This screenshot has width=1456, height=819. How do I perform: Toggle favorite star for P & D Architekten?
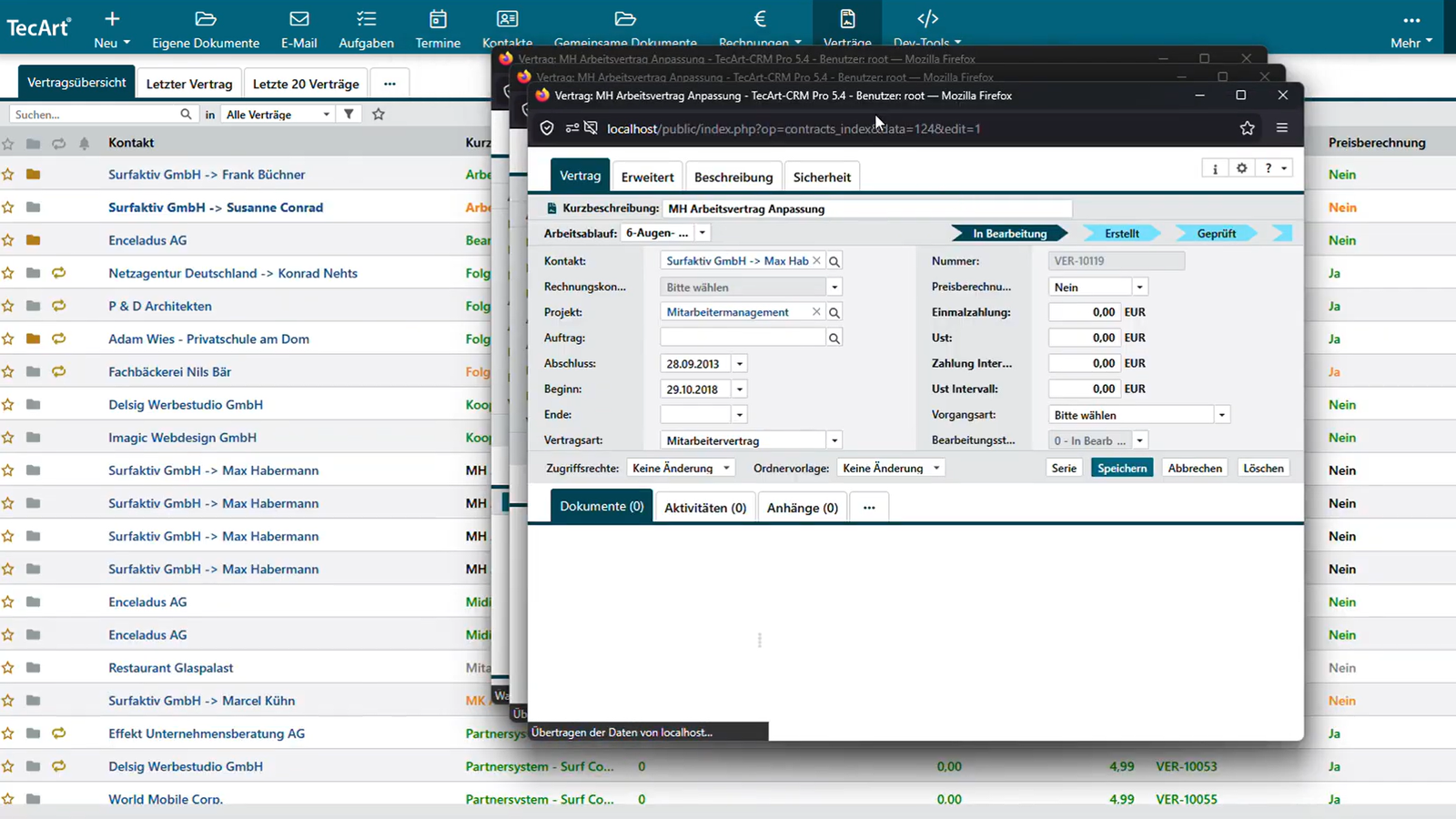(8, 306)
